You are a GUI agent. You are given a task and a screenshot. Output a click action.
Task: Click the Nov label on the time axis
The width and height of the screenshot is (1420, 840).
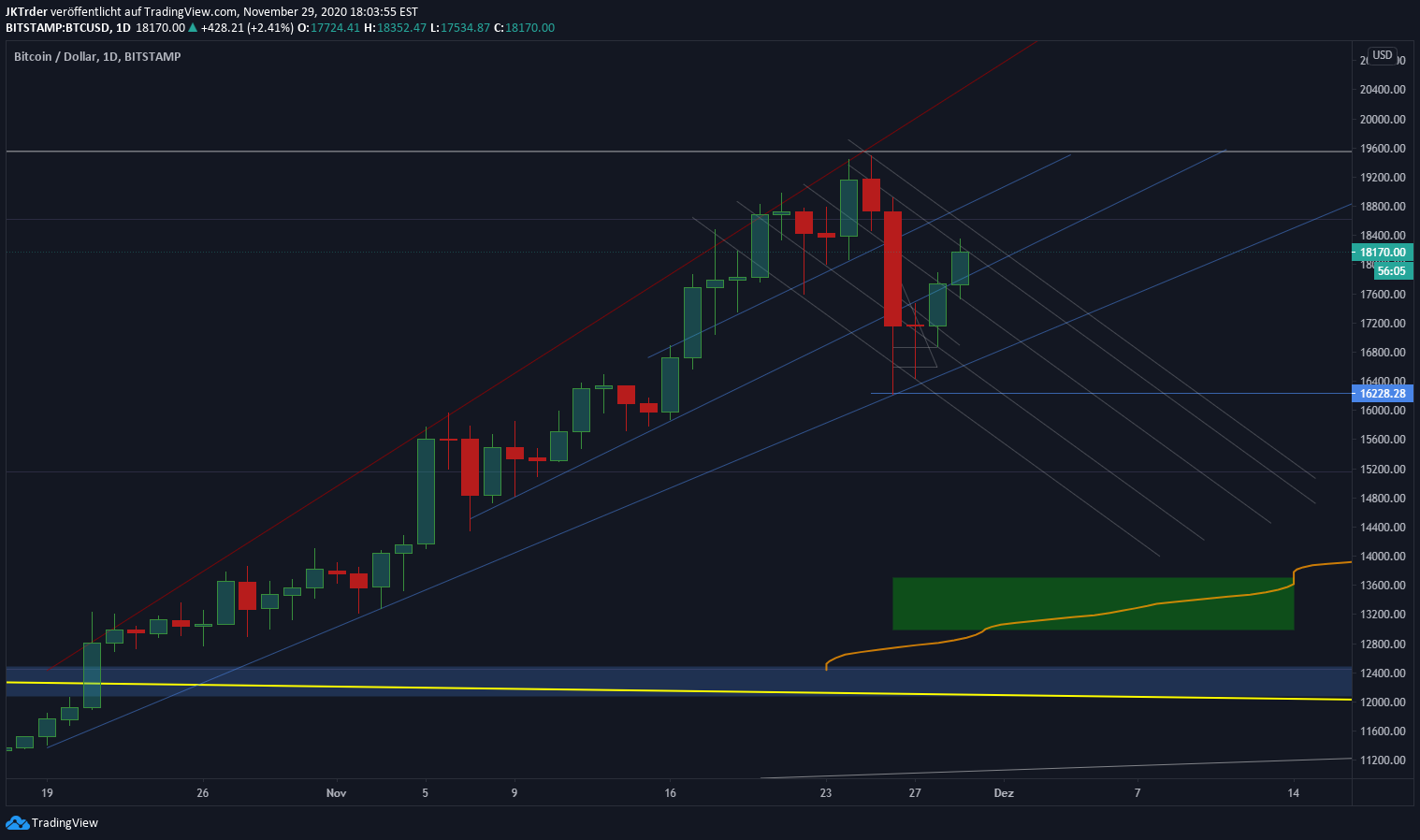(337, 793)
